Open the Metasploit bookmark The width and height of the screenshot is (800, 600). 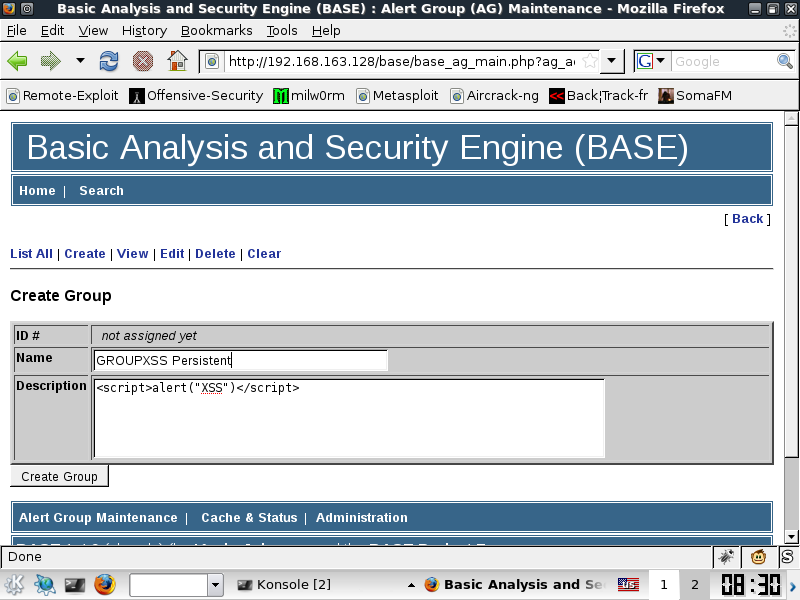tap(397, 95)
